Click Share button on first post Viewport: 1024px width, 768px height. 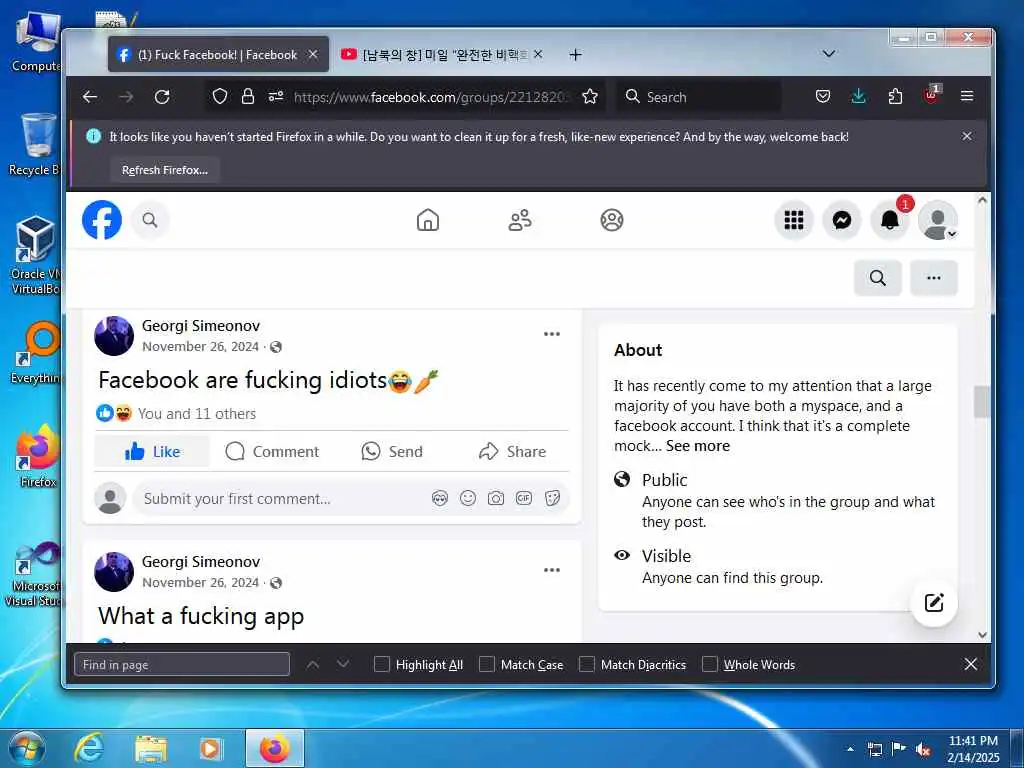(x=512, y=451)
